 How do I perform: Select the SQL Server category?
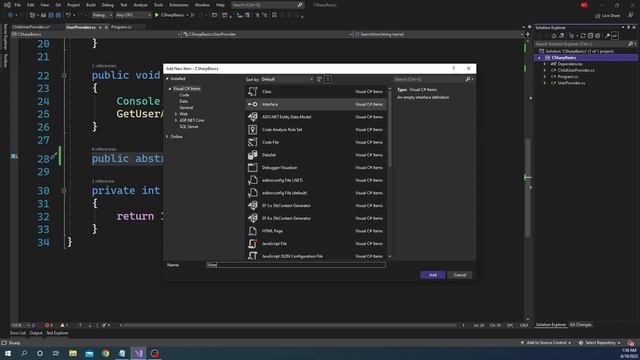coord(189,127)
